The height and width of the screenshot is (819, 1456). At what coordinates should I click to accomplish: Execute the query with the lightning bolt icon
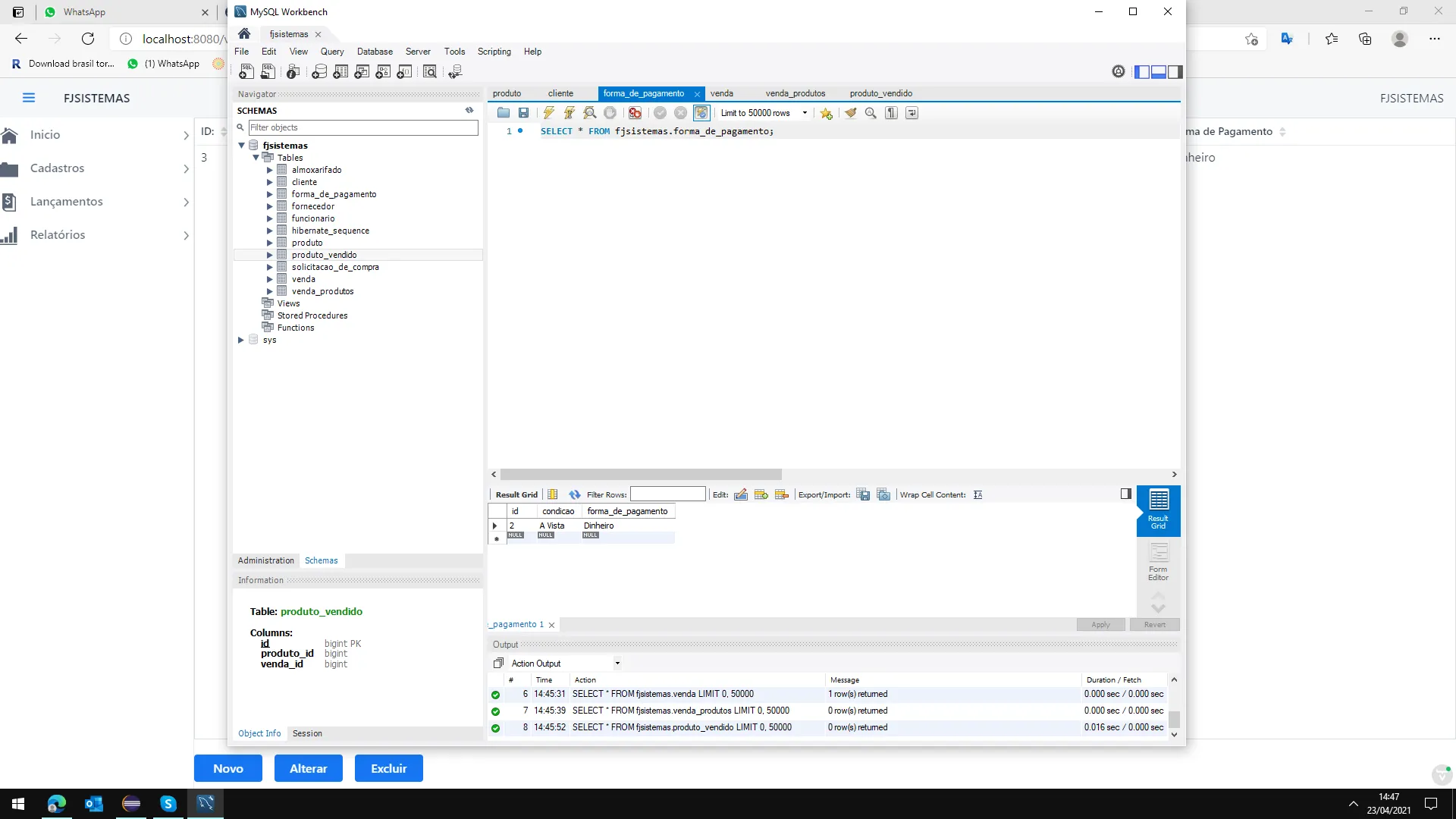[x=548, y=113]
